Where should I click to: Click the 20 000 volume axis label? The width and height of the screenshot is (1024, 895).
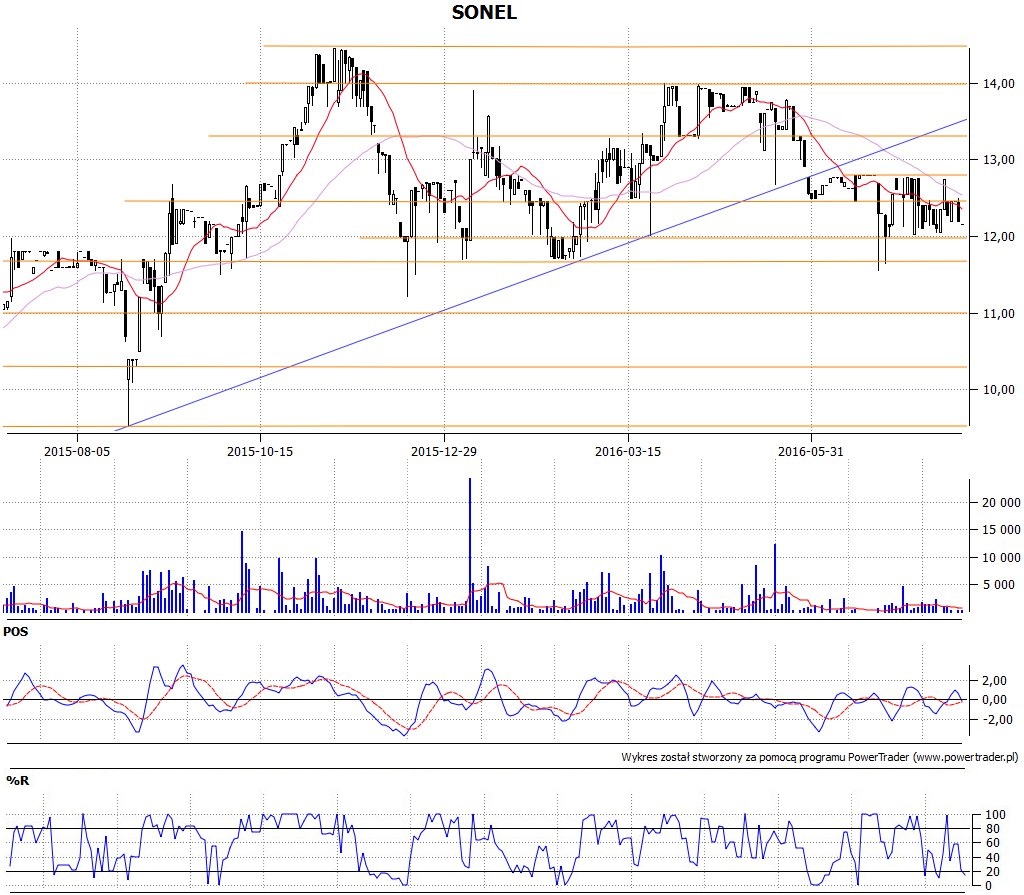[x=1001, y=502]
